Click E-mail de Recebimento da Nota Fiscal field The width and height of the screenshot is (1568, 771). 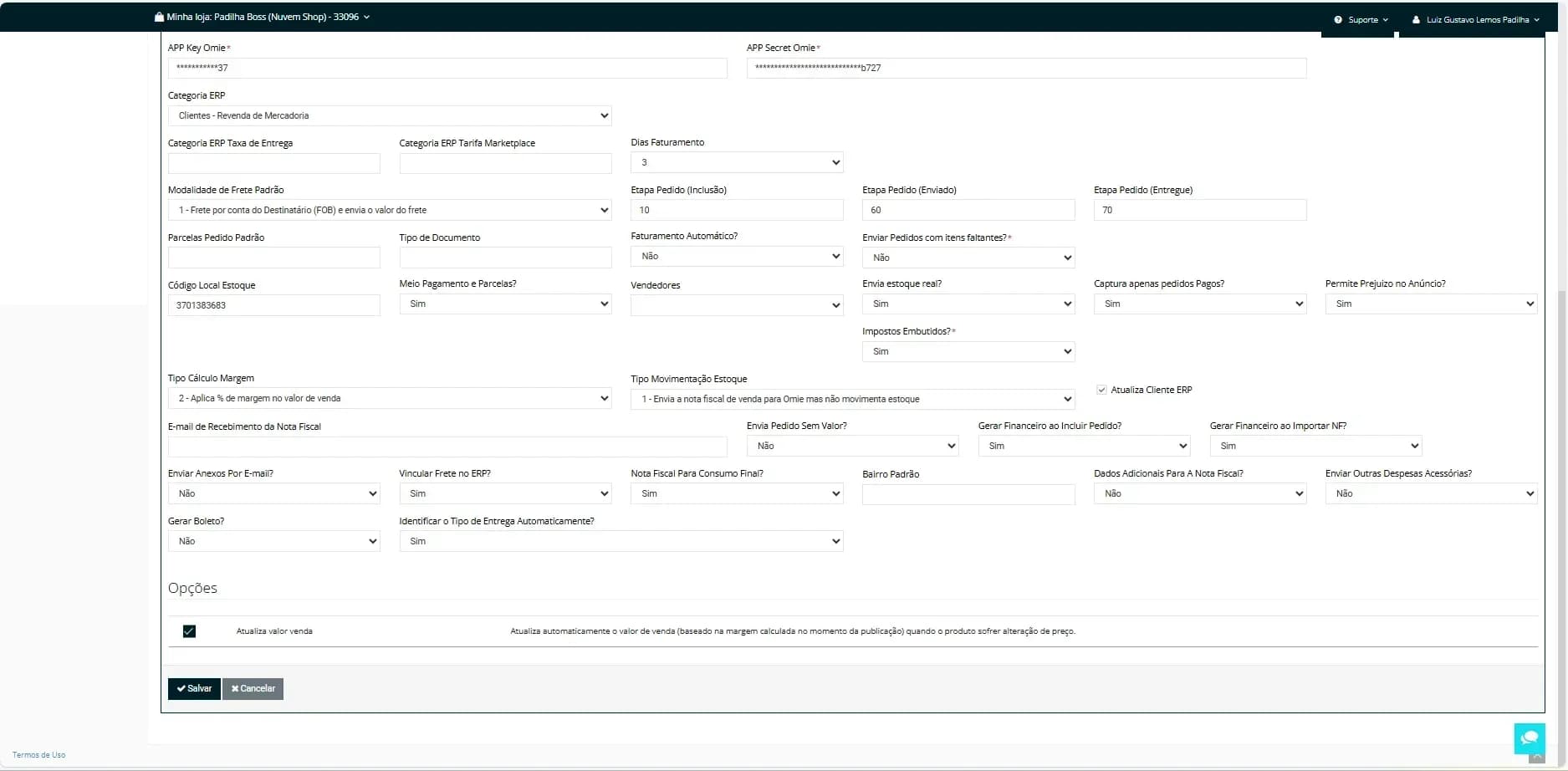[447, 447]
